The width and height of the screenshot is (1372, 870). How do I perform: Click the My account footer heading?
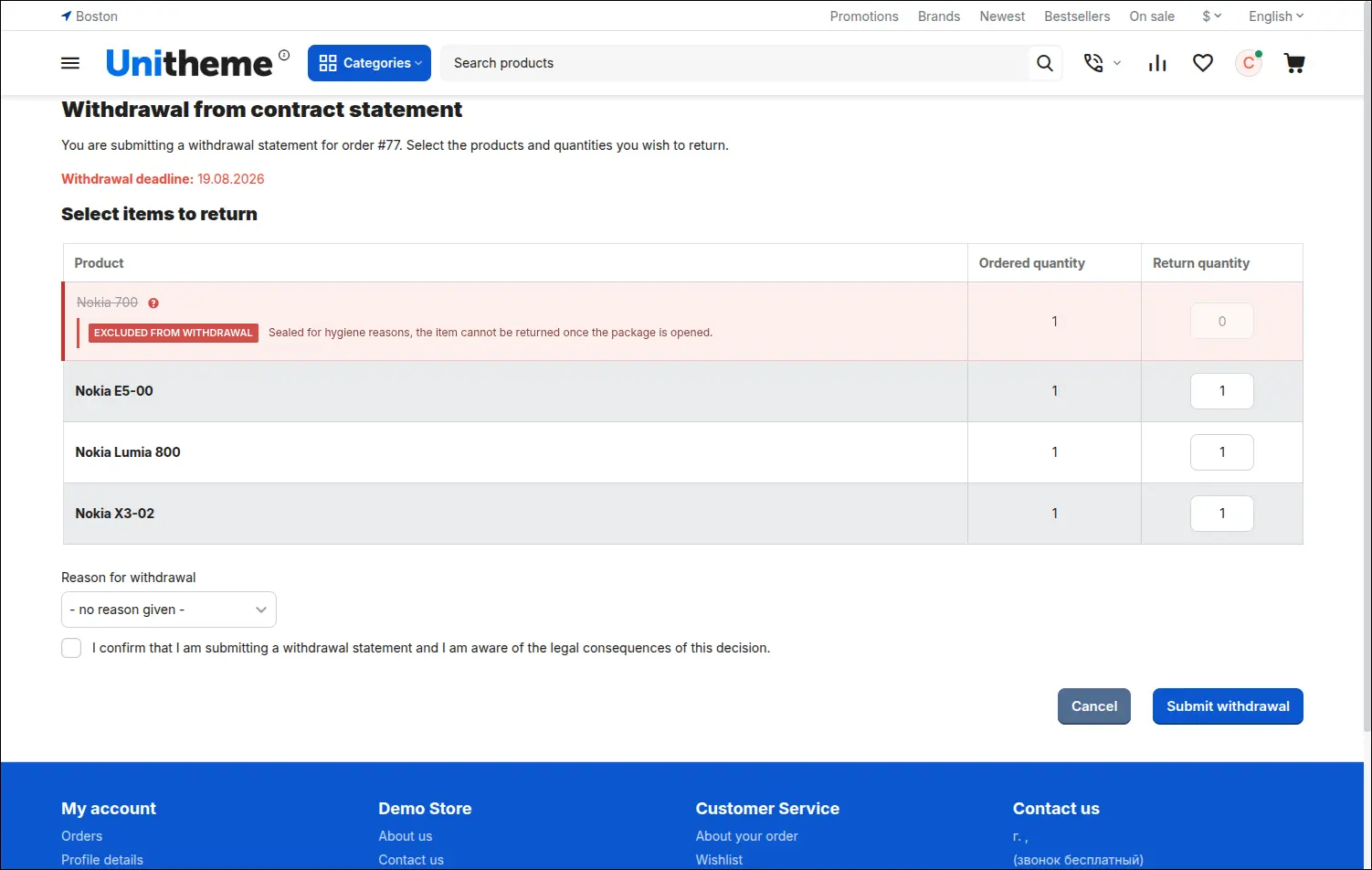[109, 809]
